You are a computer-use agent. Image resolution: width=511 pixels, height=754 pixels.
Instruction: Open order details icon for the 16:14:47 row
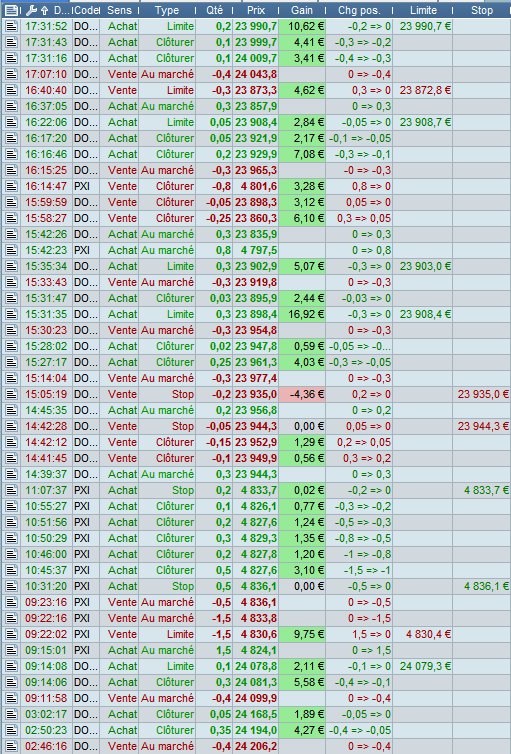click(x=12, y=186)
